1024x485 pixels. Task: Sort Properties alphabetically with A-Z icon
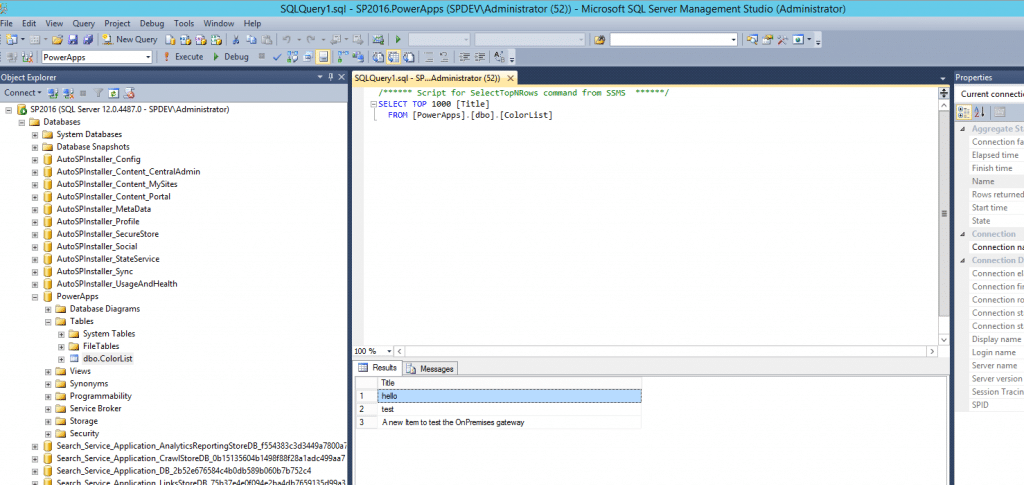click(x=980, y=112)
